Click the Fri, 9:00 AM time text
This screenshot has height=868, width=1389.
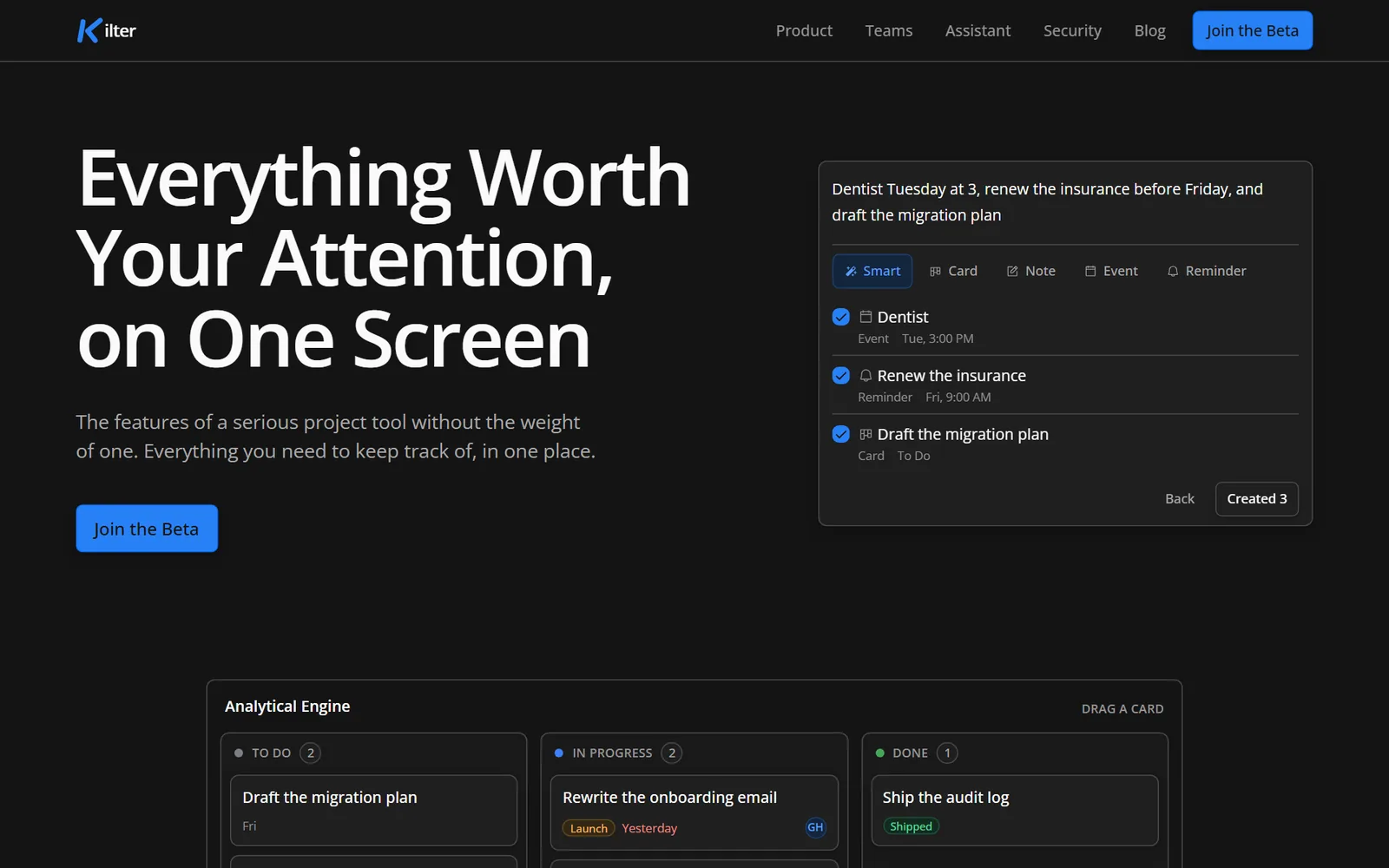click(958, 397)
